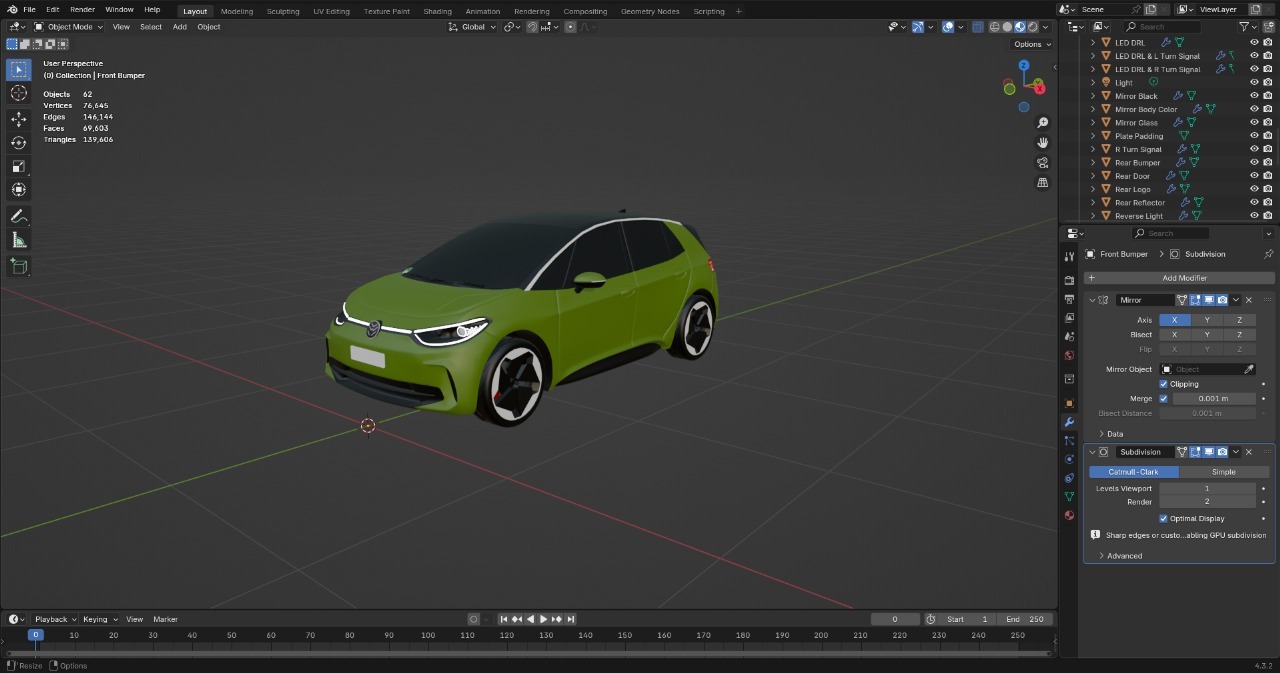Switch to orthographic view grid icon
Viewport: 1280px width, 673px height.
click(x=1042, y=183)
